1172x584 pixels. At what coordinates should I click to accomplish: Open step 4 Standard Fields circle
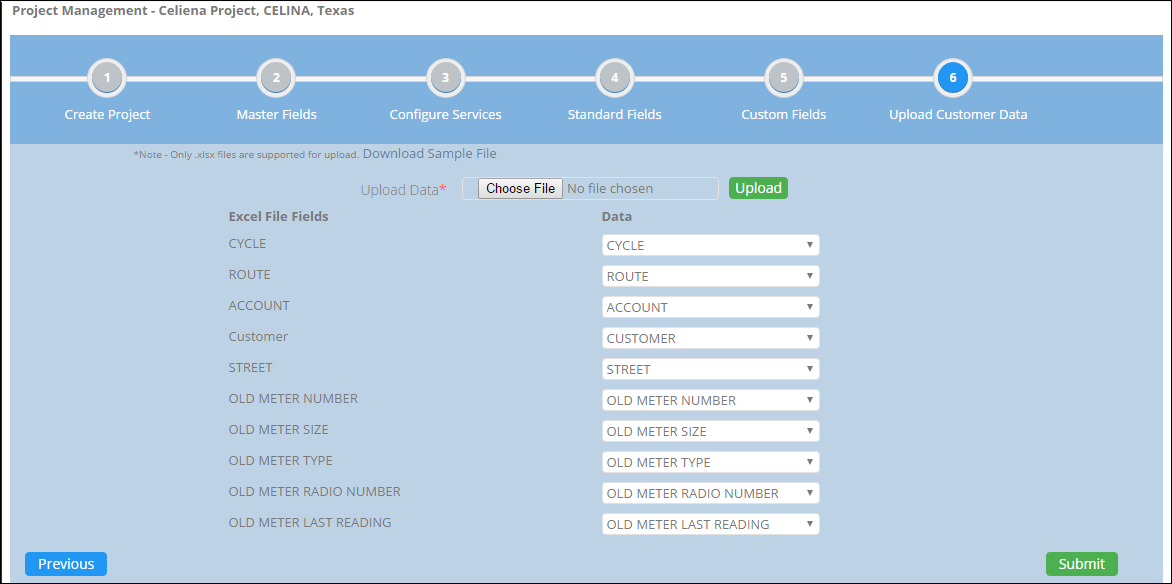[614, 77]
